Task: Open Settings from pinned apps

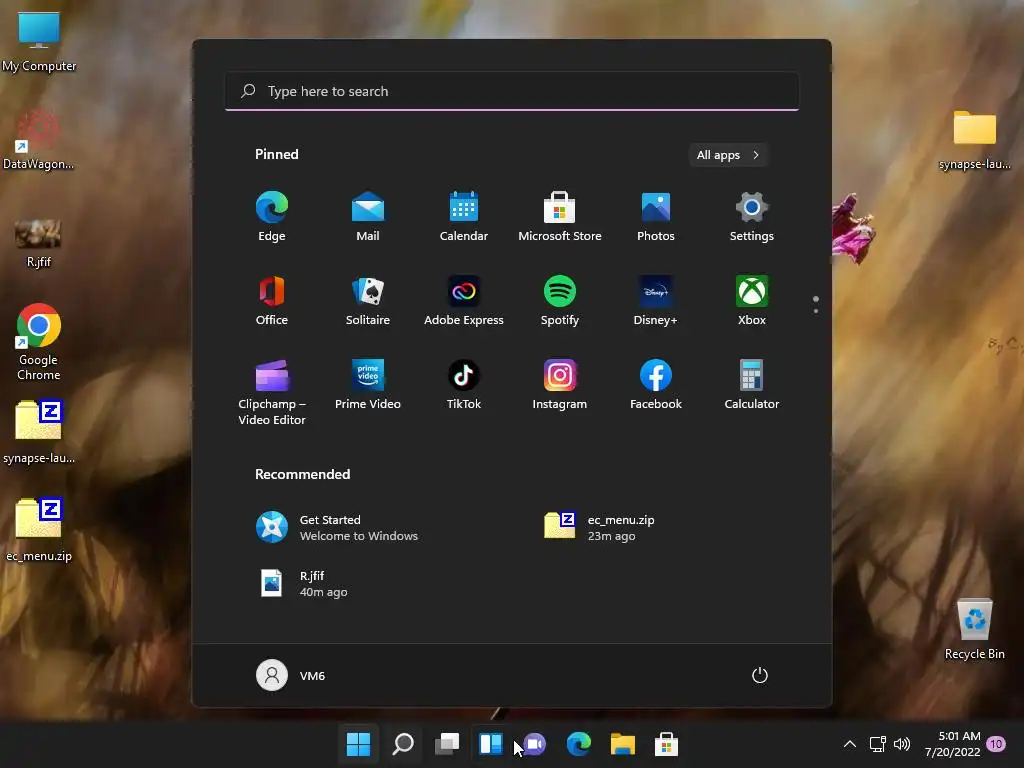Action: pyautogui.click(x=752, y=217)
